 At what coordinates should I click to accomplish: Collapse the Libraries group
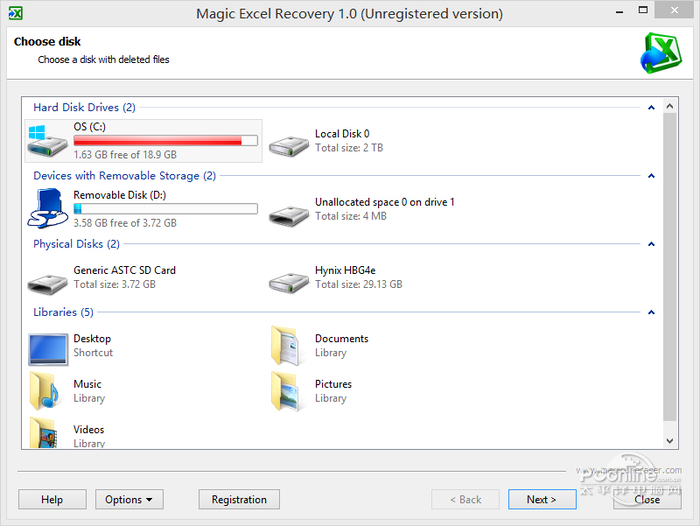[x=651, y=313]
